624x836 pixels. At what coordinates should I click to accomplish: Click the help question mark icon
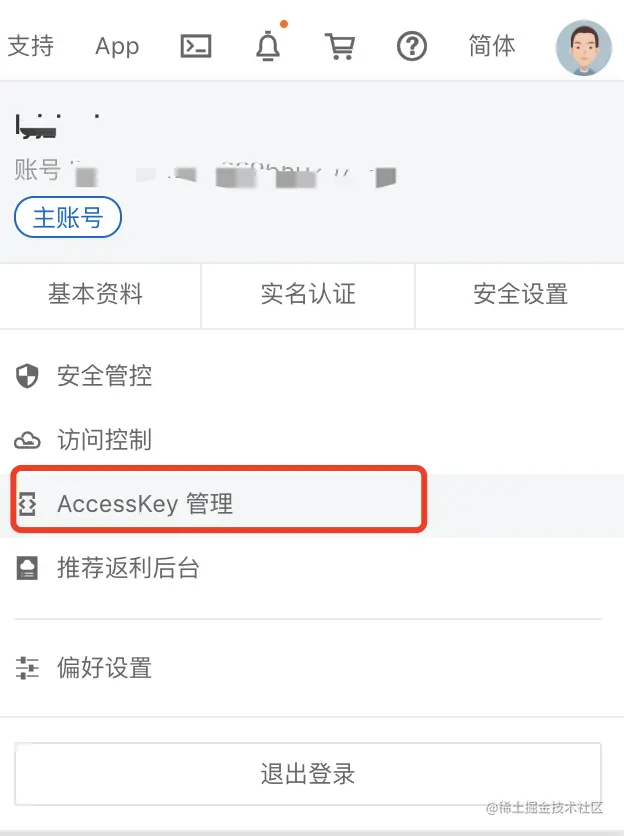412,46
